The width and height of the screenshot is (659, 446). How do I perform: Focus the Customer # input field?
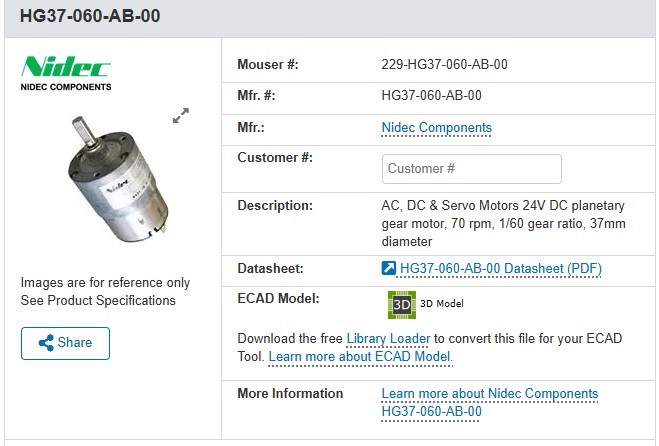(471, 169)
